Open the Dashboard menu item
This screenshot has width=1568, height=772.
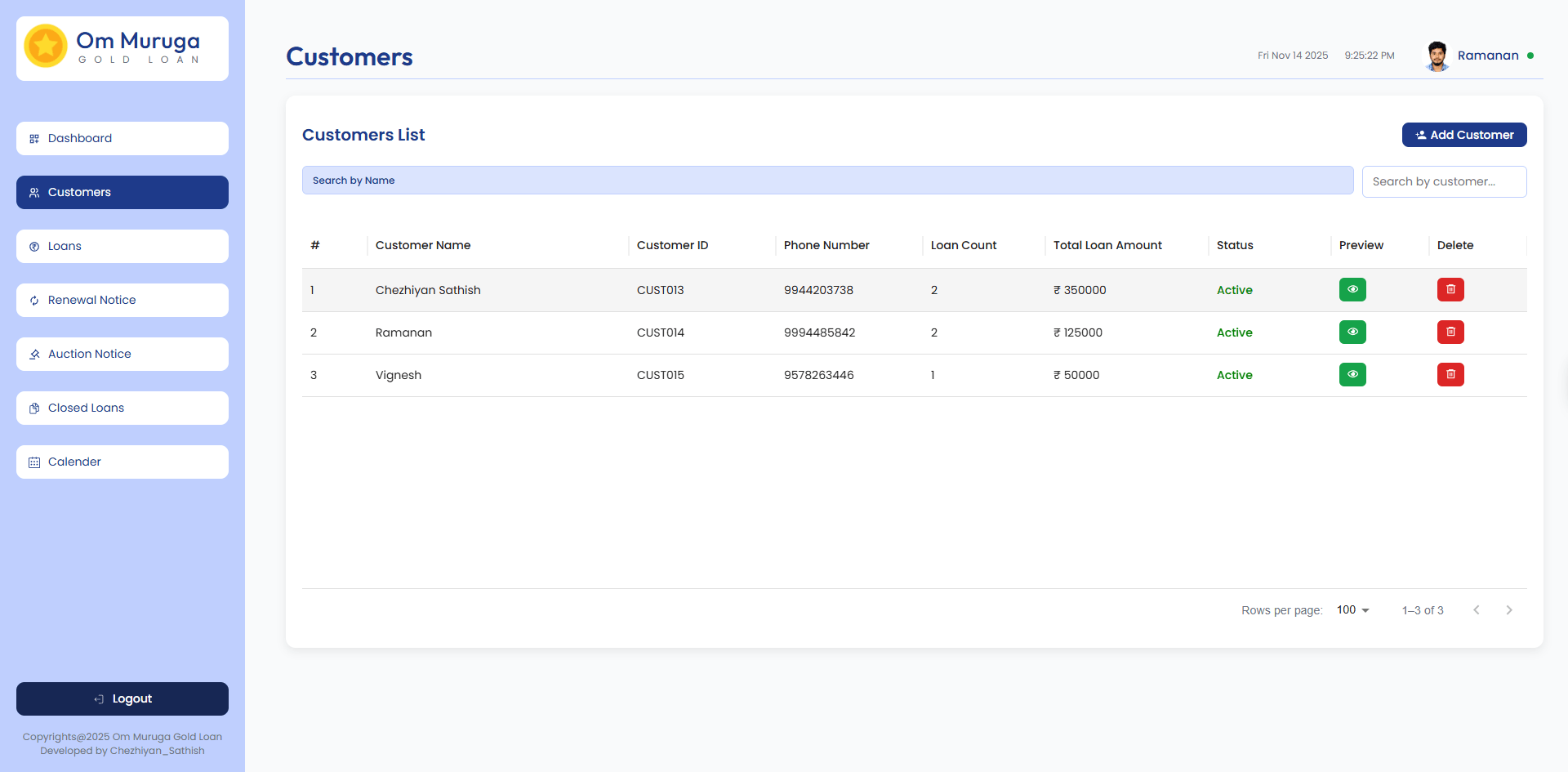122,138
